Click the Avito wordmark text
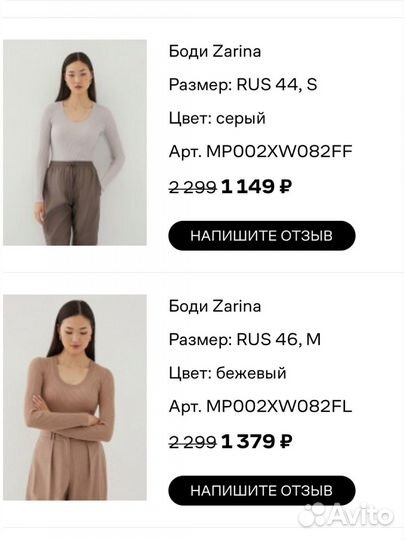The image size is (405, 540). 360,516
